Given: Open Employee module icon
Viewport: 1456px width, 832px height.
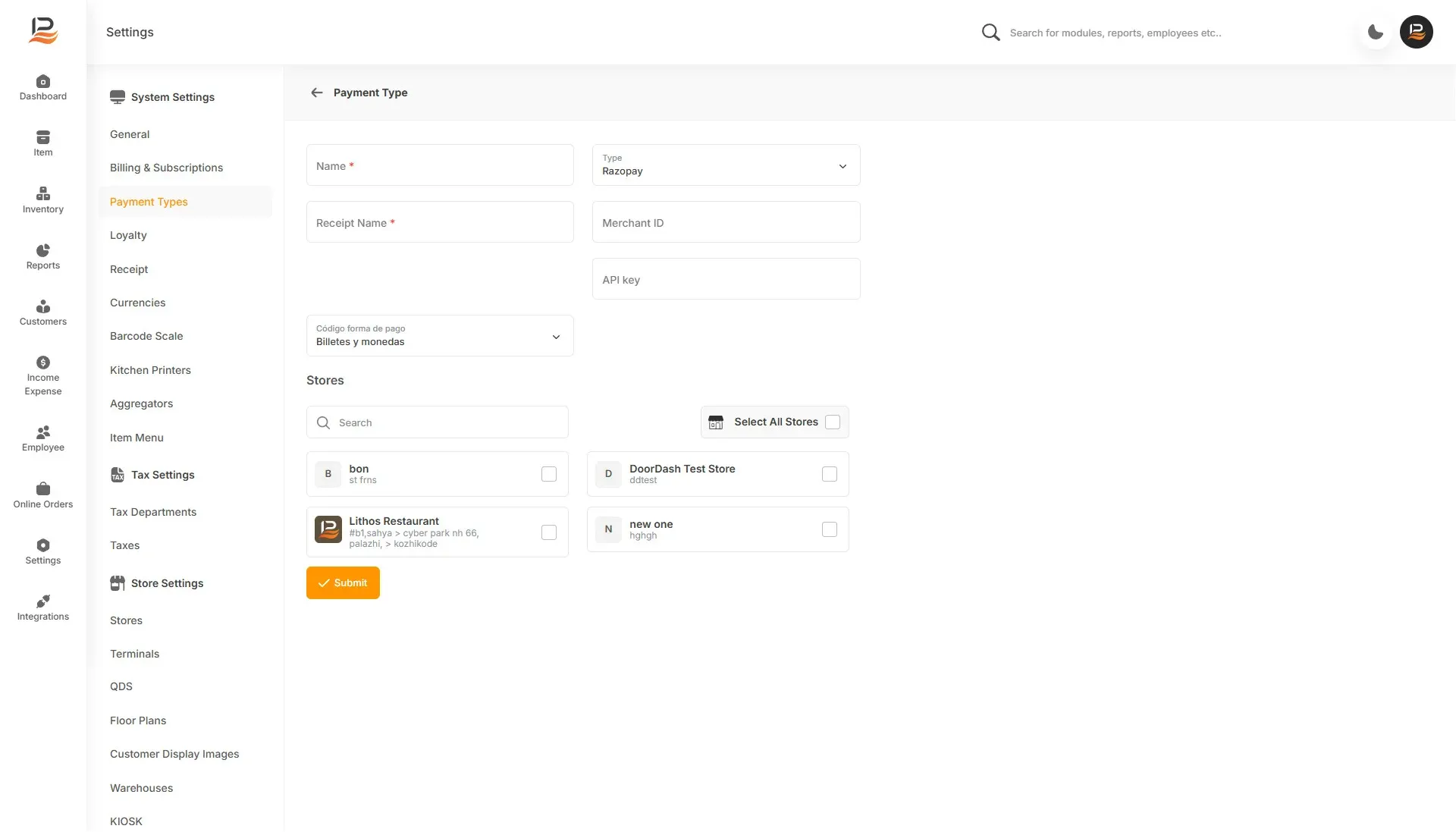Looking at the screenshot, I should pos(43,432).
